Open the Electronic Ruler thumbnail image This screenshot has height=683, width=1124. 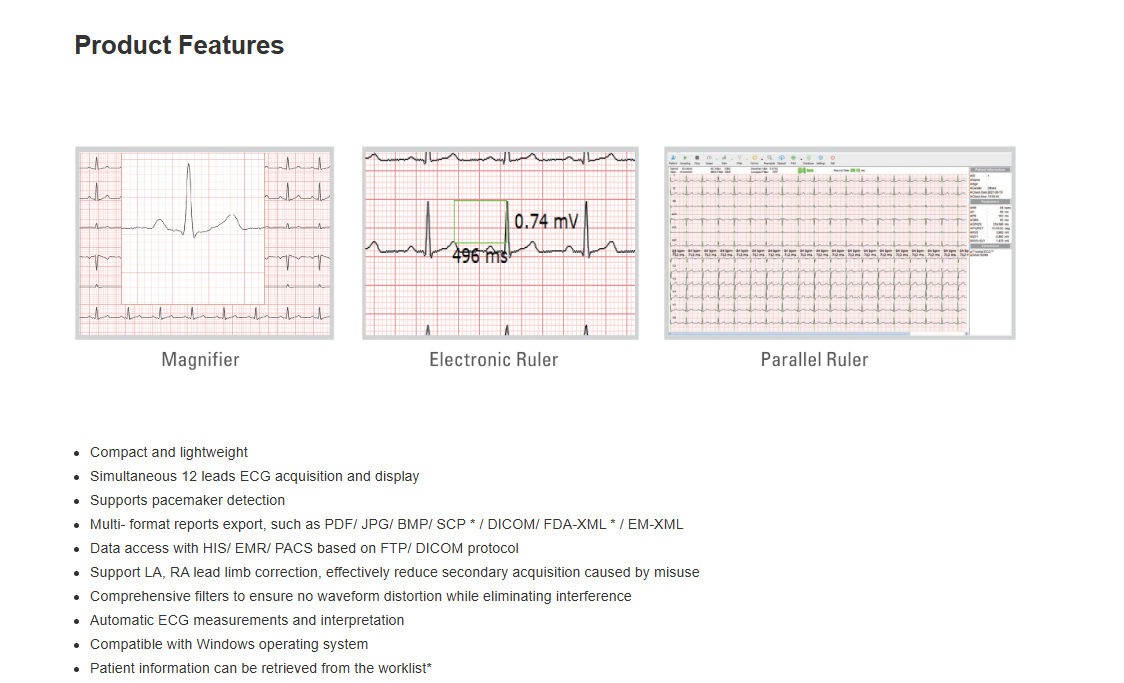pyautogui.click(x=500, y=243)
